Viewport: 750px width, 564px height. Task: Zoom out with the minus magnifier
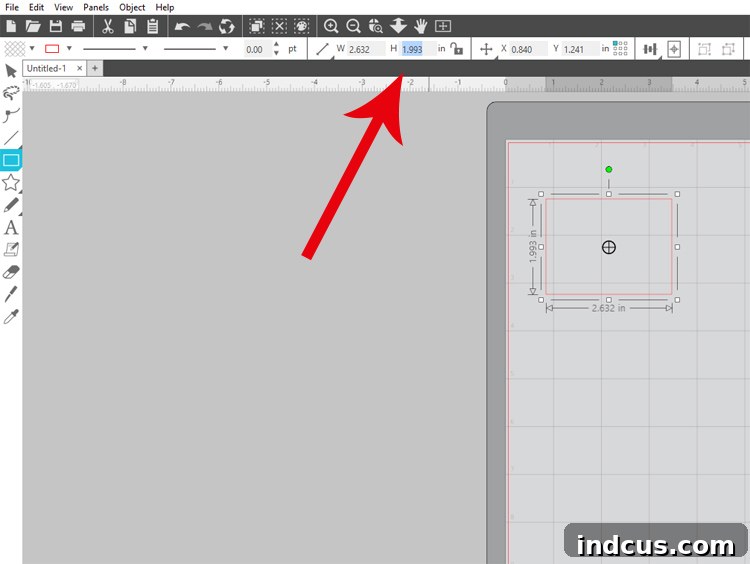(x=353, y=26)
